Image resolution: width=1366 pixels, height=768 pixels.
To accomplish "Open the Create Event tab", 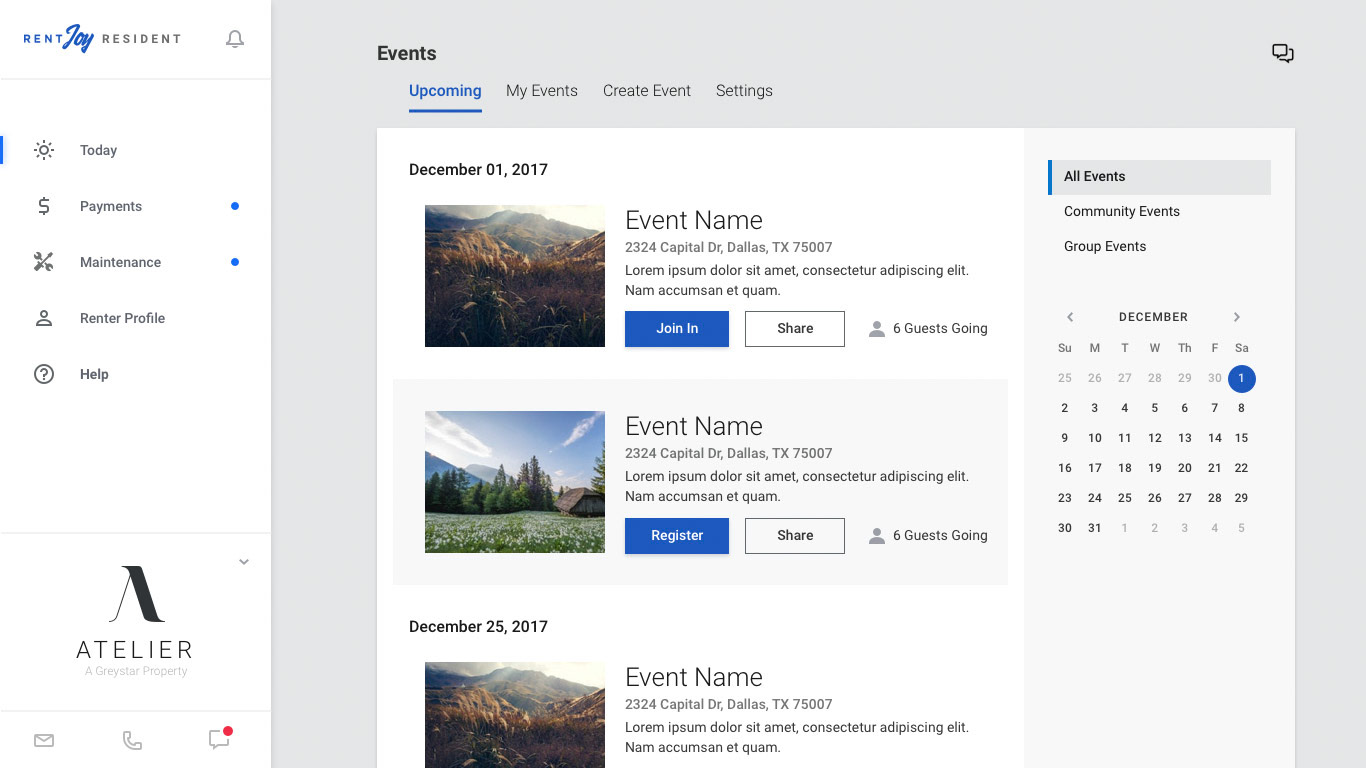I will click(x=647, y=91).
